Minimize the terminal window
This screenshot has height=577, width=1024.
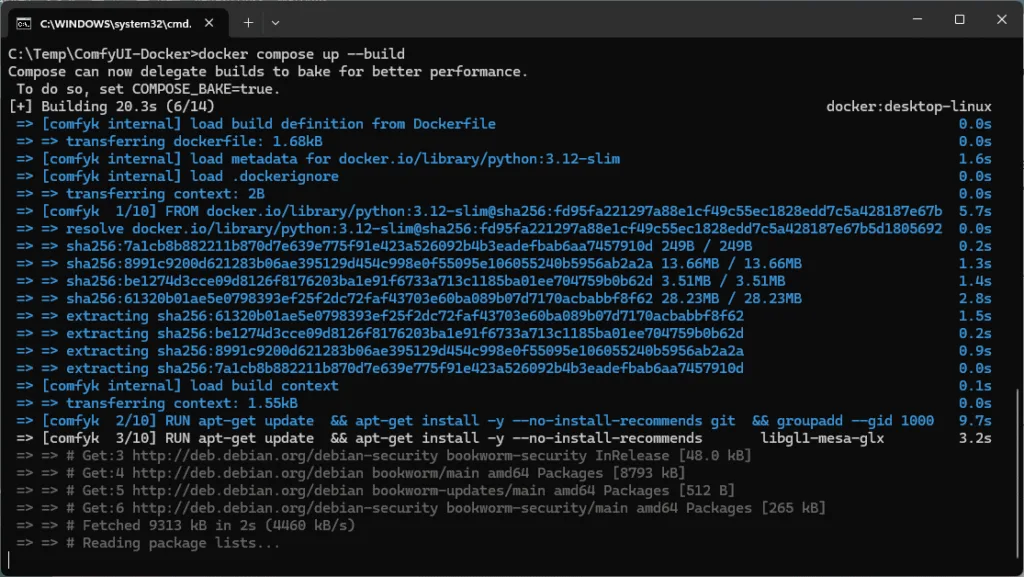tap(911, 20)
